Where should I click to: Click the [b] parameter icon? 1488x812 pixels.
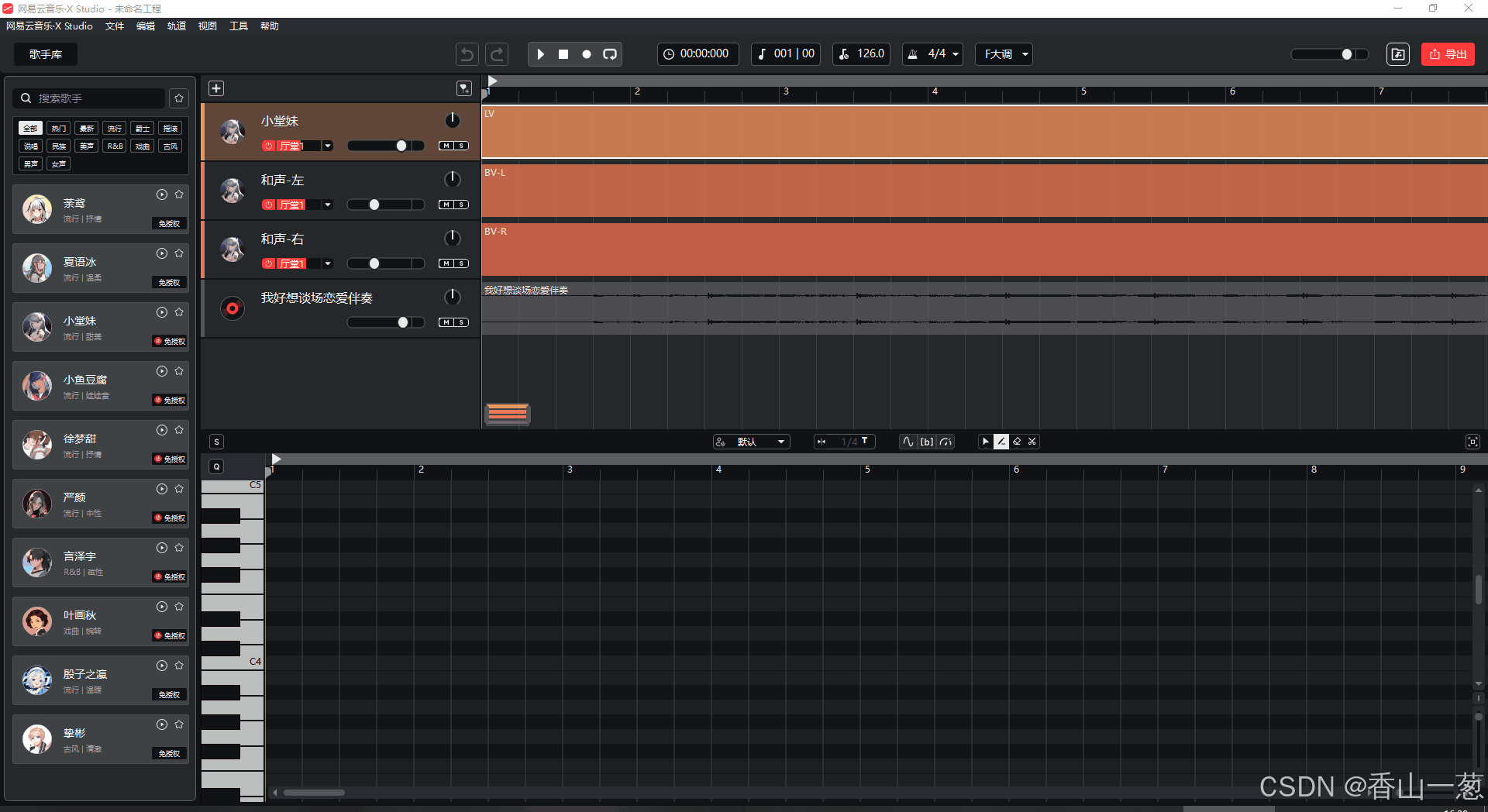click(927, 442)
